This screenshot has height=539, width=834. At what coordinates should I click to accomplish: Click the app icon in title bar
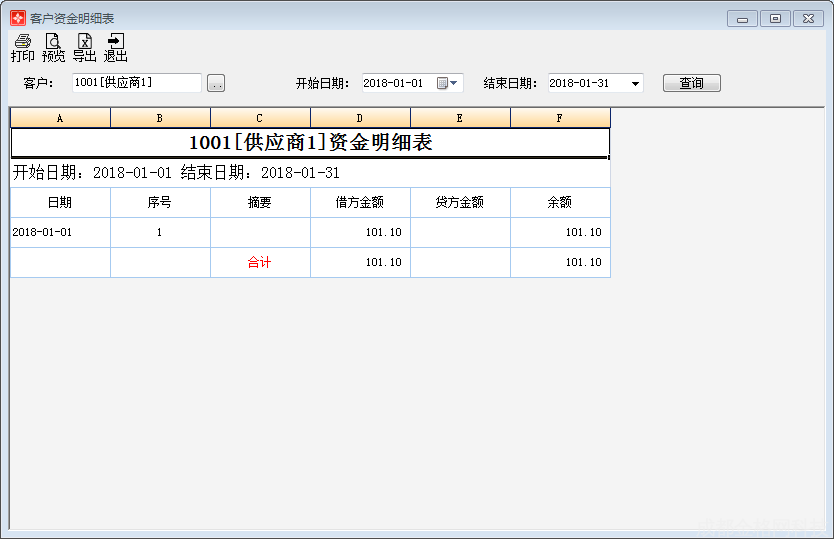point(18,18)
